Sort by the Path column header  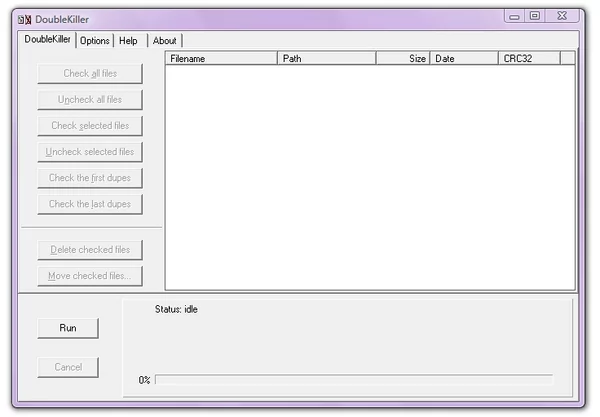coord(326,59)
